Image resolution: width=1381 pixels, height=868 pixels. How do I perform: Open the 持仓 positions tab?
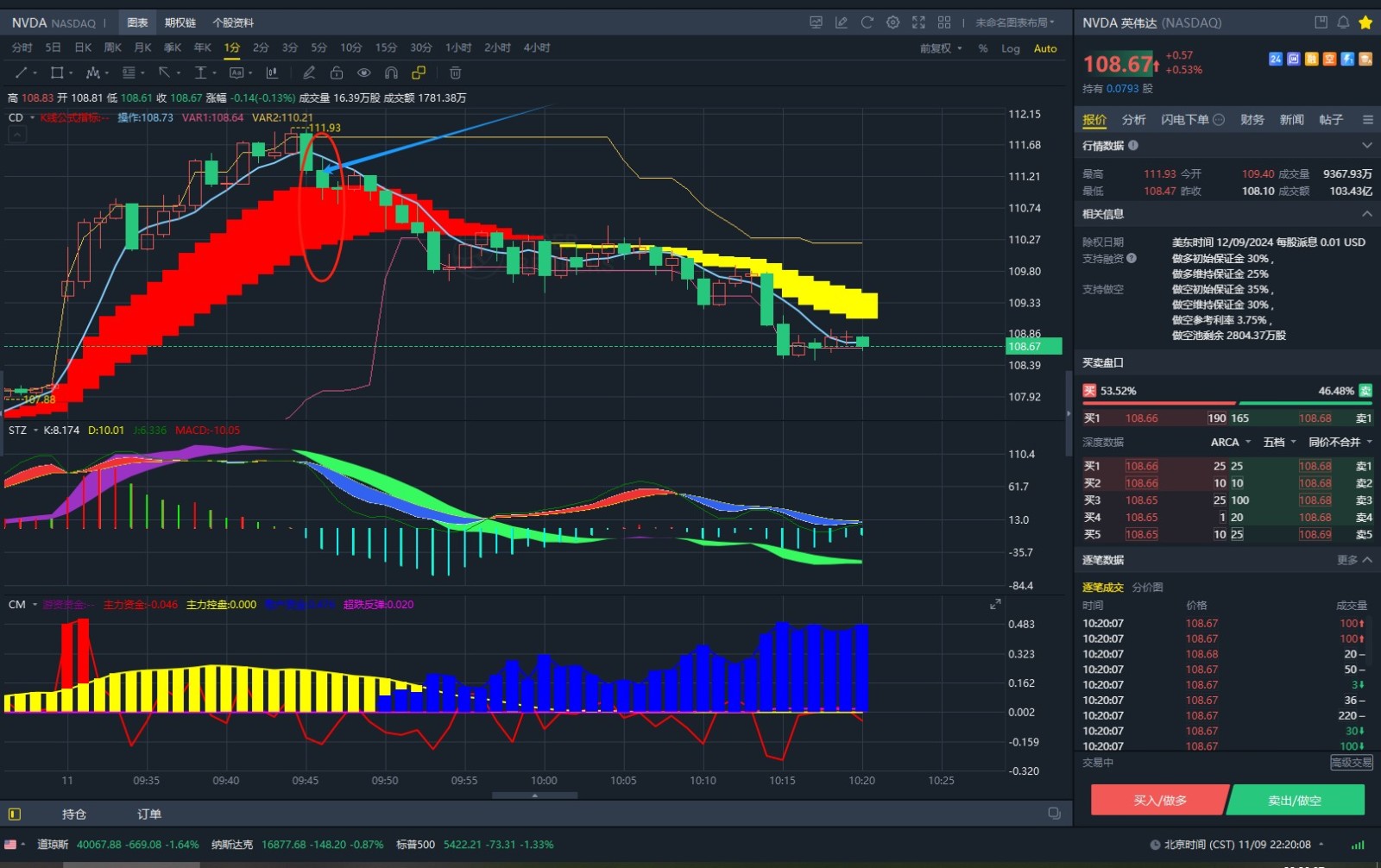(x=74, y=814)
